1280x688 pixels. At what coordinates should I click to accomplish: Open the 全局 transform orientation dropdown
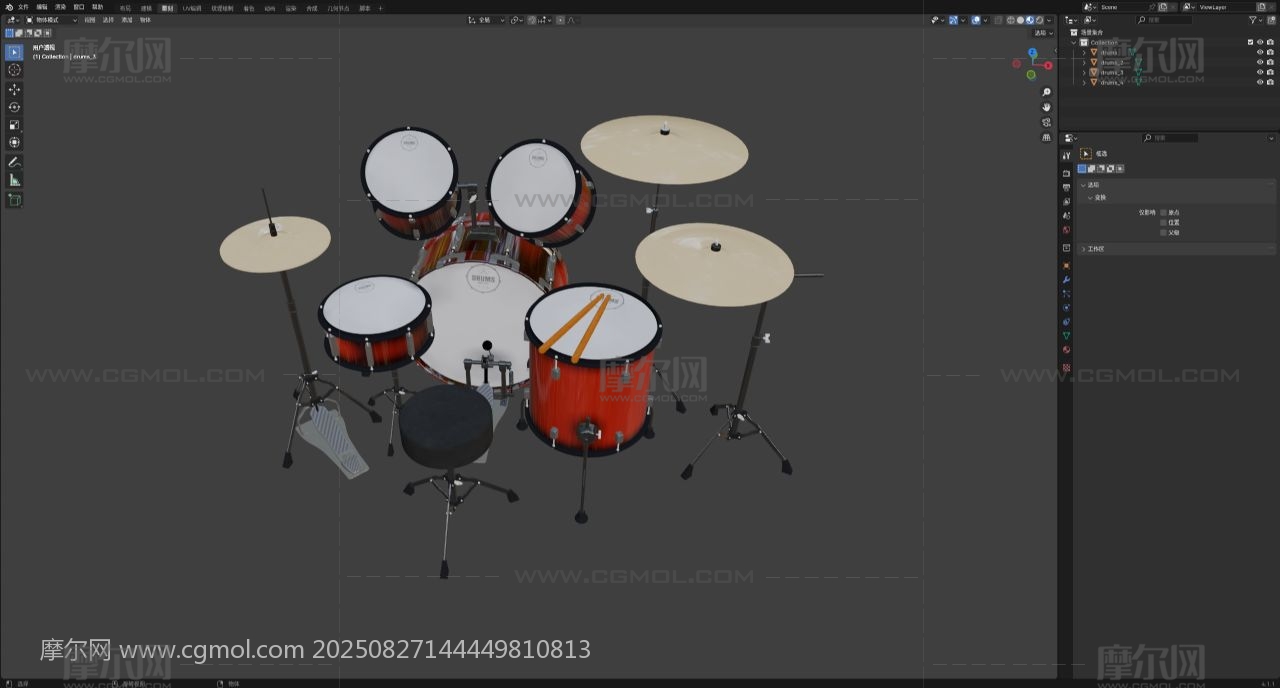point(486,20)
